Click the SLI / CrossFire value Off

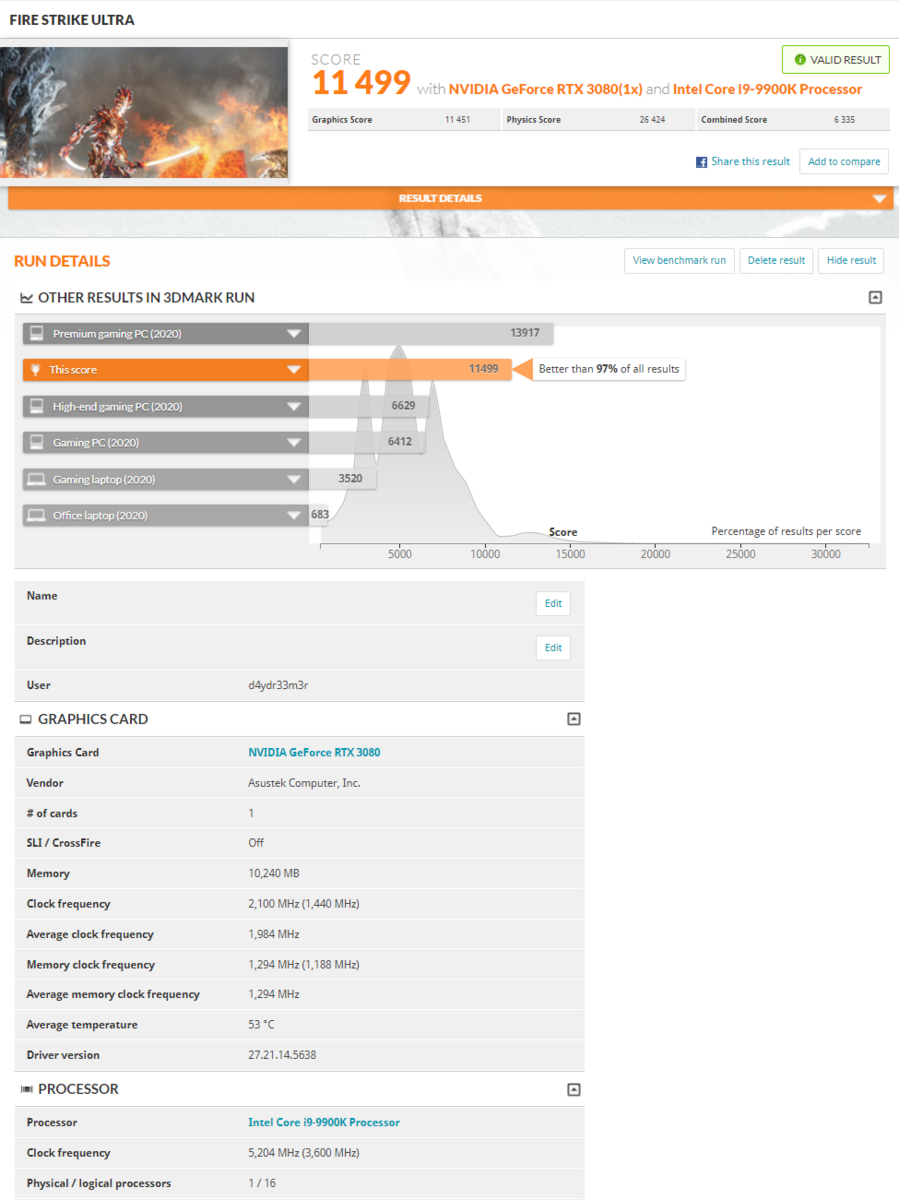click(256, 844)
